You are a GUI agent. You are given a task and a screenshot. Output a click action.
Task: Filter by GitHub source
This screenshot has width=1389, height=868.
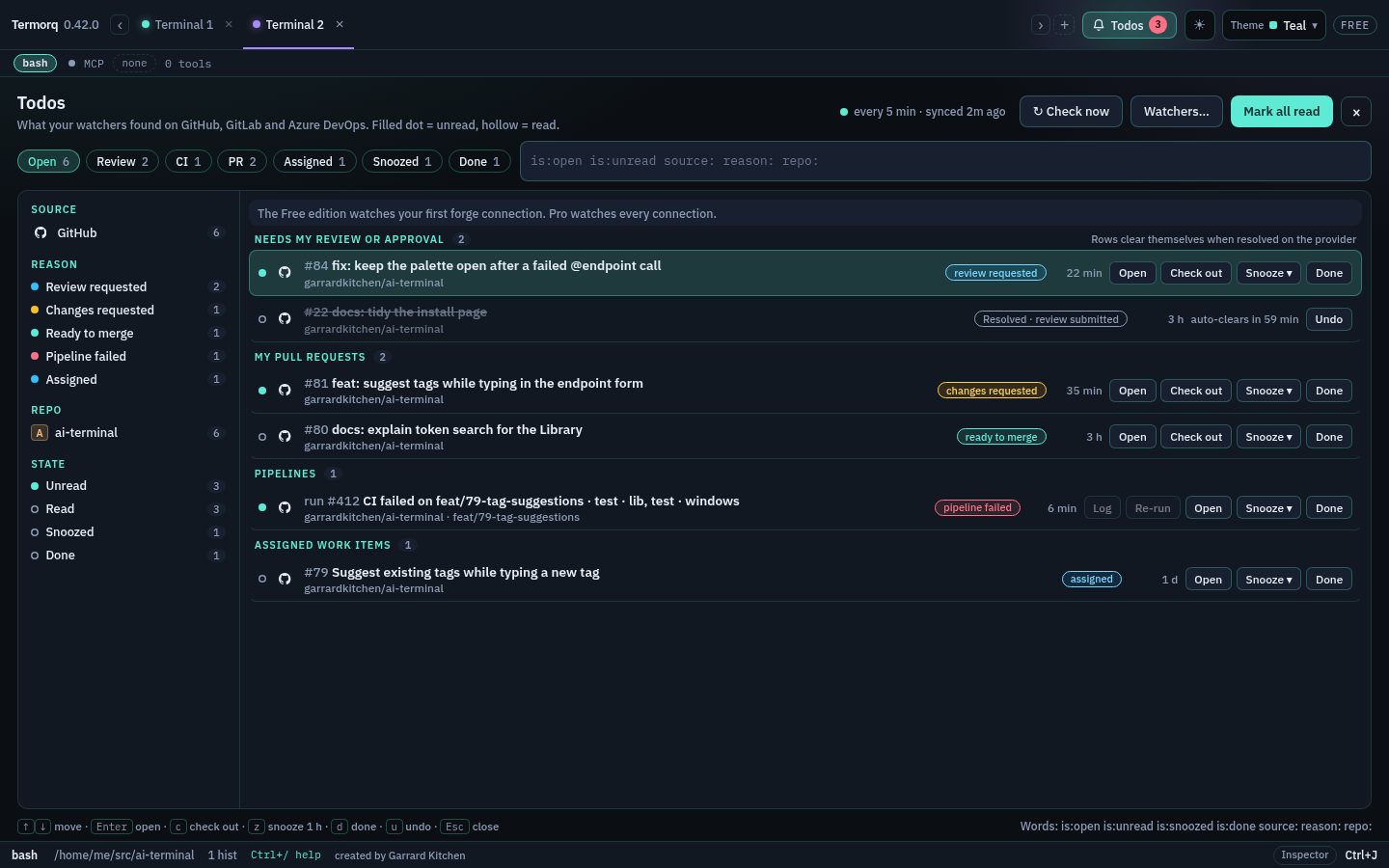(x=127, y=232)
